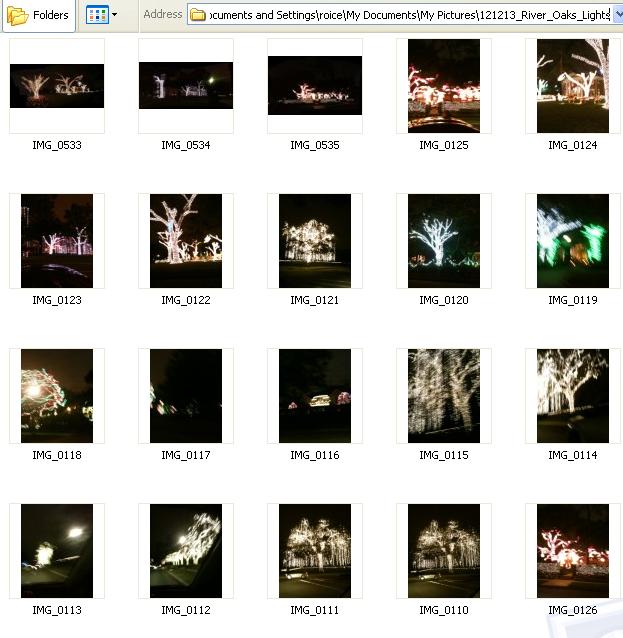Click the IMG_0113 file name
Viewport: 623px width, 638px height.
click(57, 610)
